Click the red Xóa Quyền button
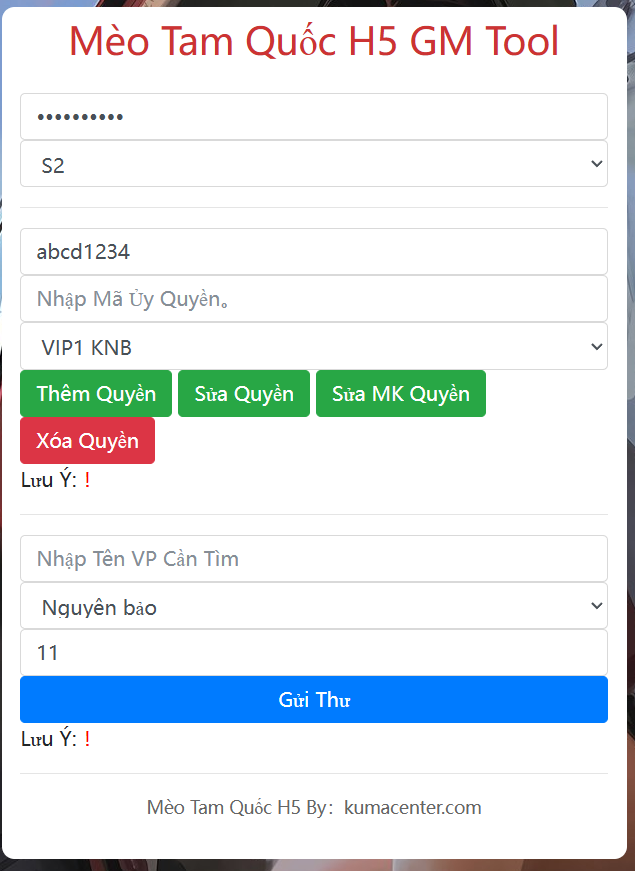635x871 pixels. (87, 441)
